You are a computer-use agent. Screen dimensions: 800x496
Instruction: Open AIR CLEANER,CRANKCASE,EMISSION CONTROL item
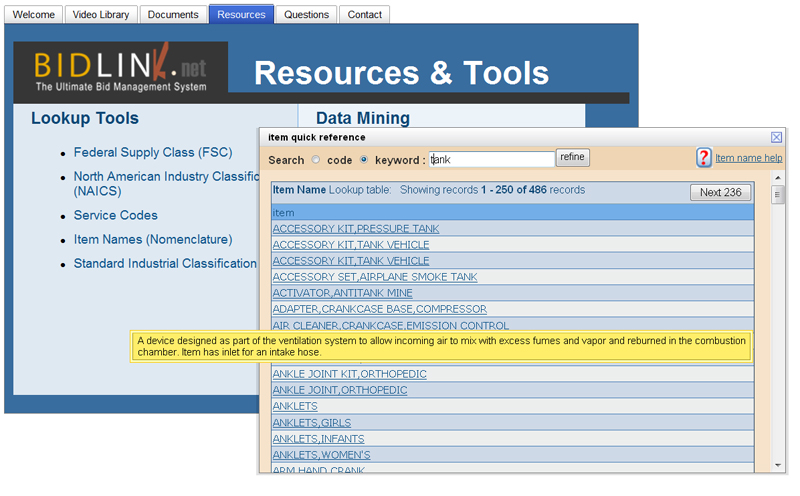pos(391,326)
